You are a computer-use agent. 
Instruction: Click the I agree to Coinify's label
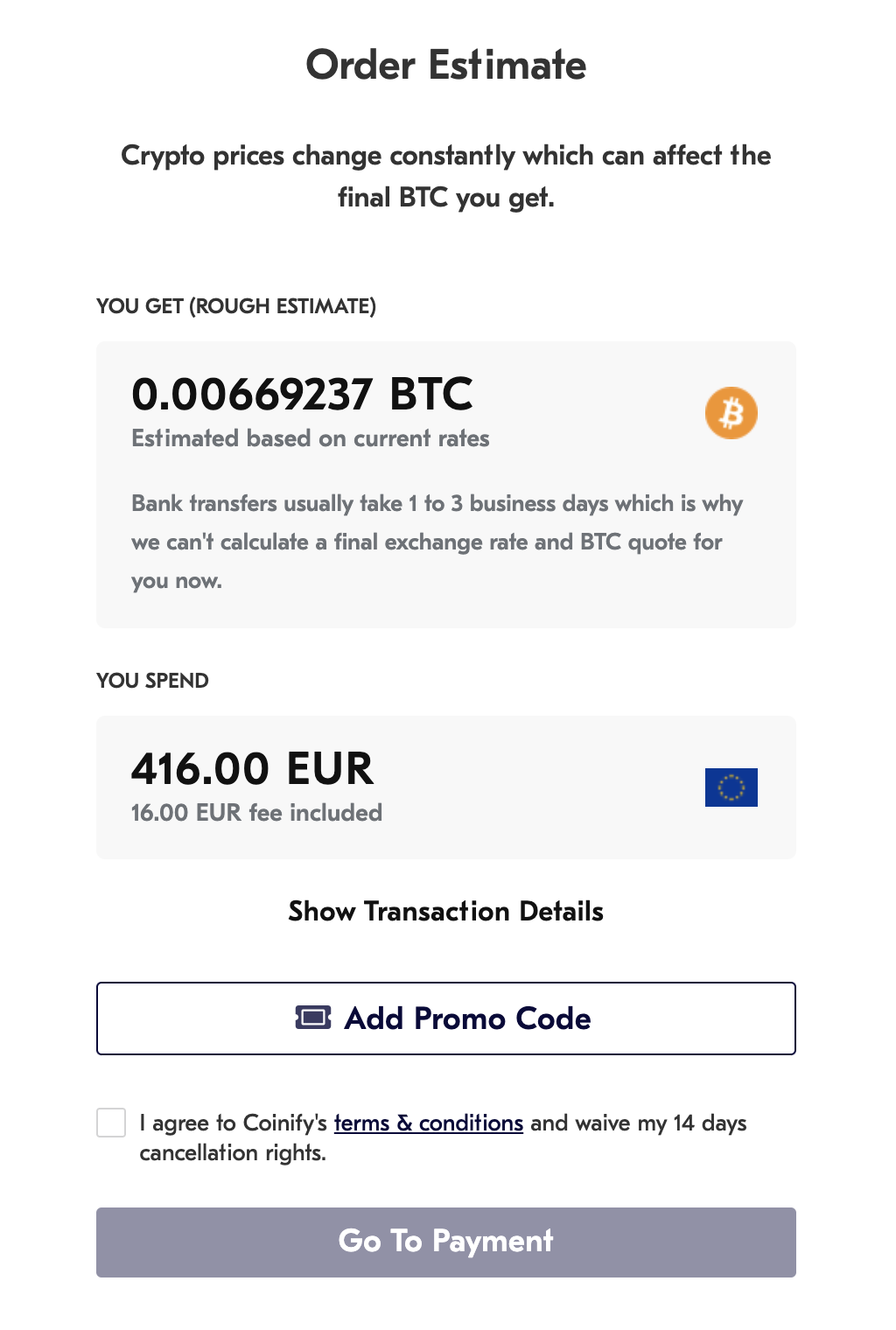click(233, 1123)
